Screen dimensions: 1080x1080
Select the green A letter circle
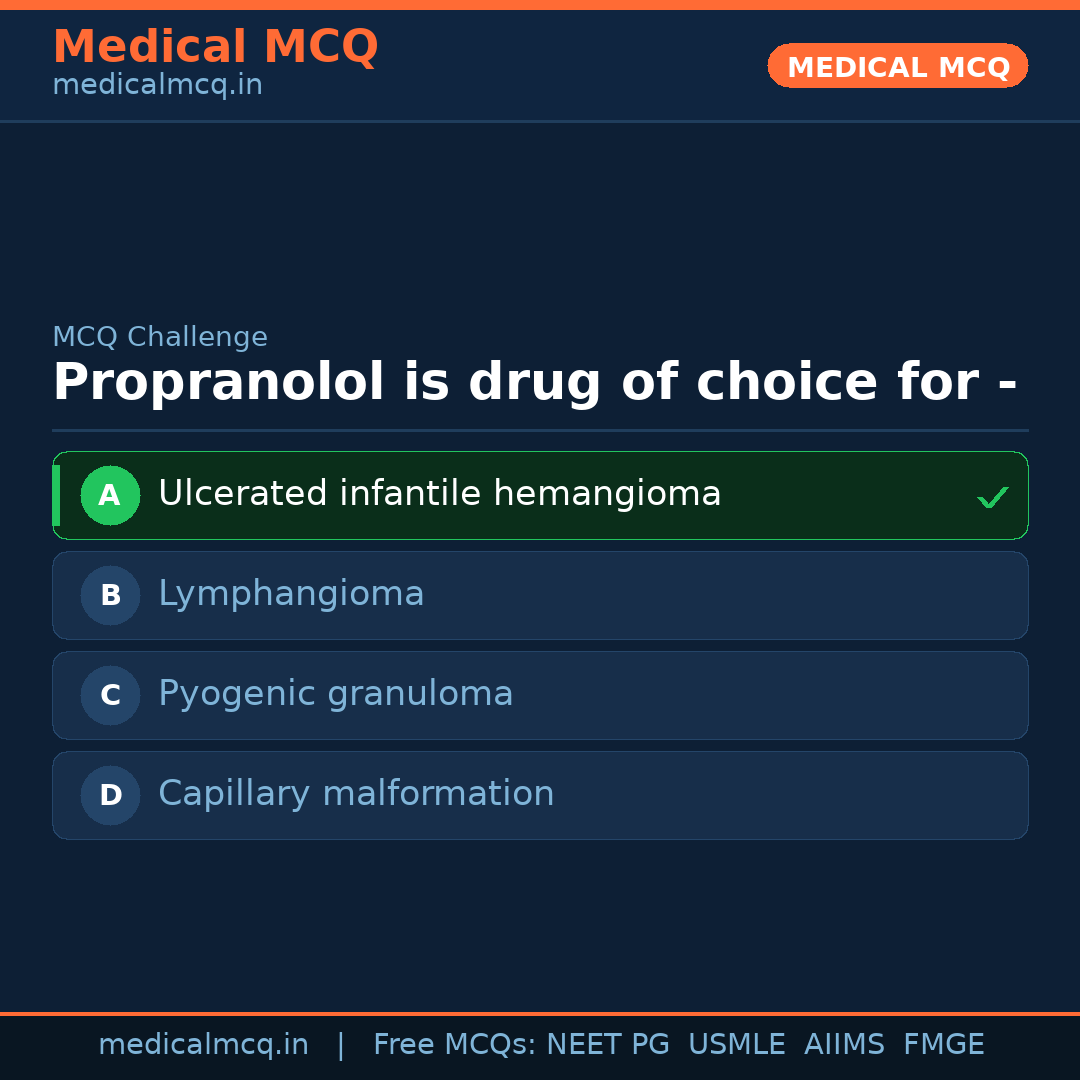(110, 496)
